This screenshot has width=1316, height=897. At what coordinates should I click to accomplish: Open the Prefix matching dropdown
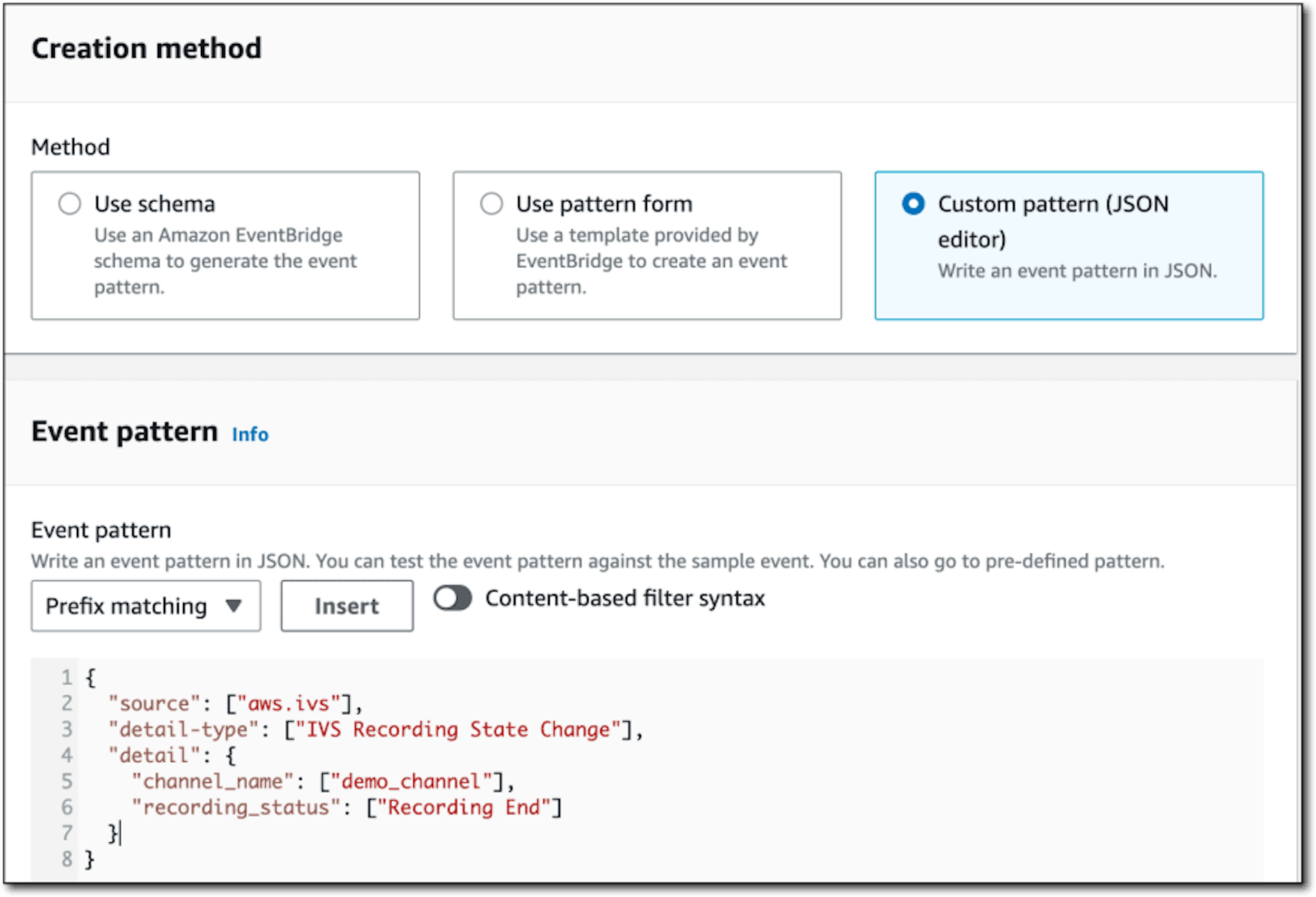pos(146,606)
